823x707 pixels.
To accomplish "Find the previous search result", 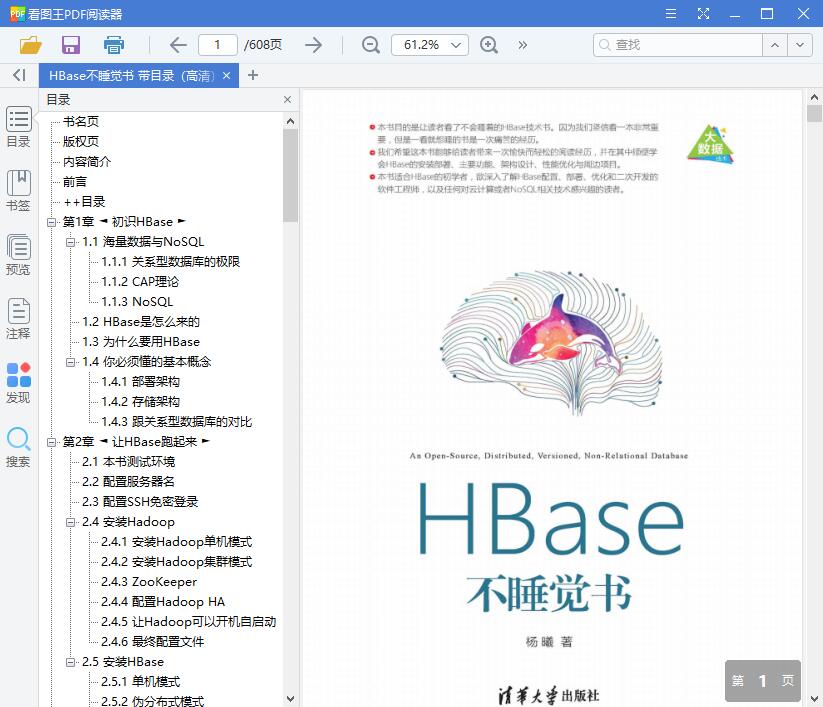I will point(775,45).
